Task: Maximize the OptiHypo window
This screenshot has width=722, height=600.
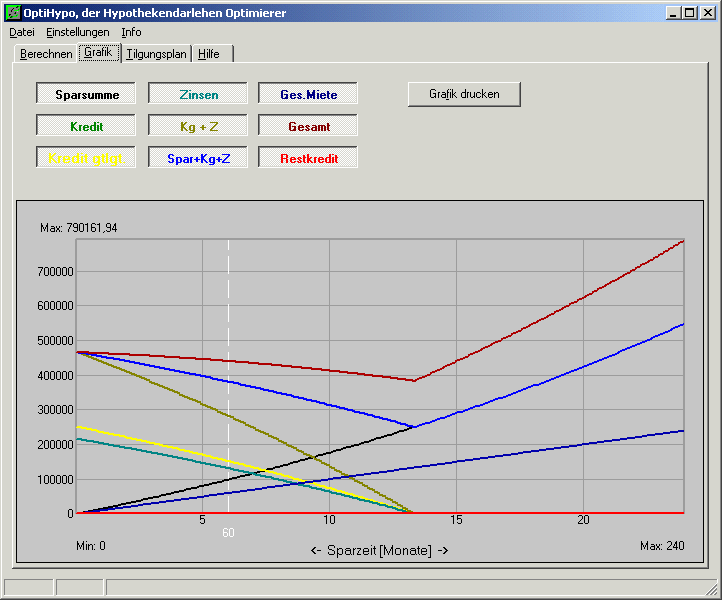Action: click(690, 13)
